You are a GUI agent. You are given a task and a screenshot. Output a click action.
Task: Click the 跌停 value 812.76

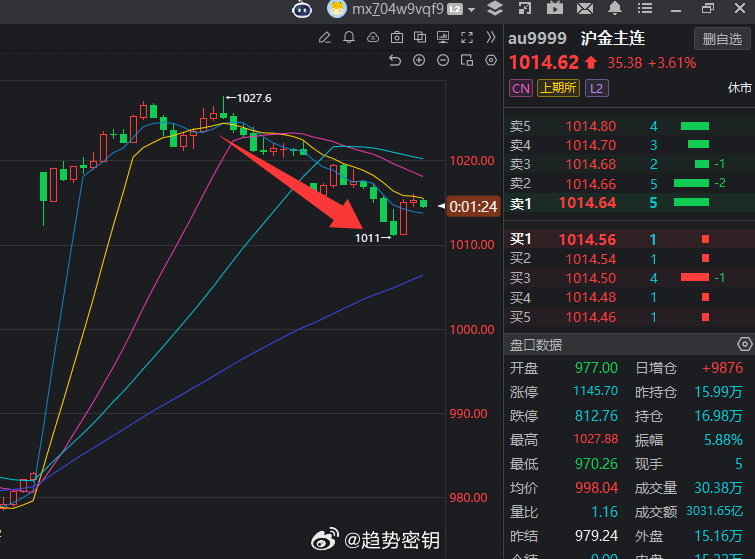596,416
